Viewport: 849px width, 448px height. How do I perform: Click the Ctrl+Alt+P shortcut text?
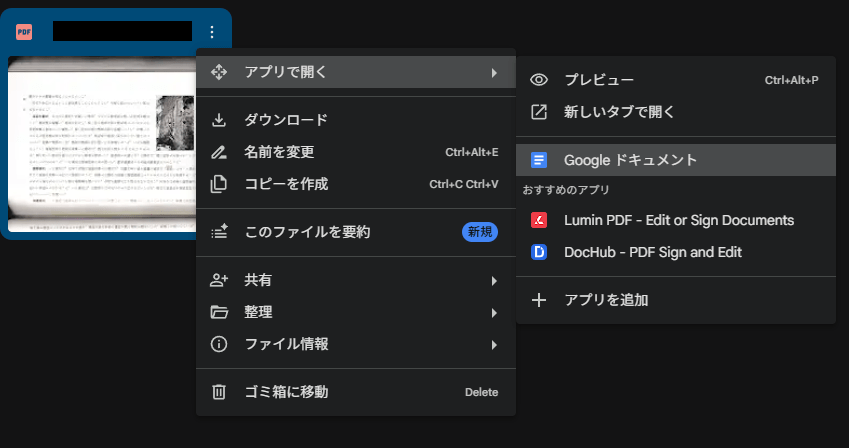(791, 80)
